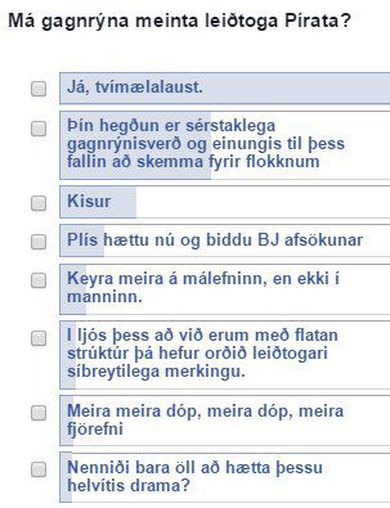The height and width of the screenshot is (508, 390).
Task: Select checkbox for 'Meira meira dóp' option
Action: (x=39, y=413)
